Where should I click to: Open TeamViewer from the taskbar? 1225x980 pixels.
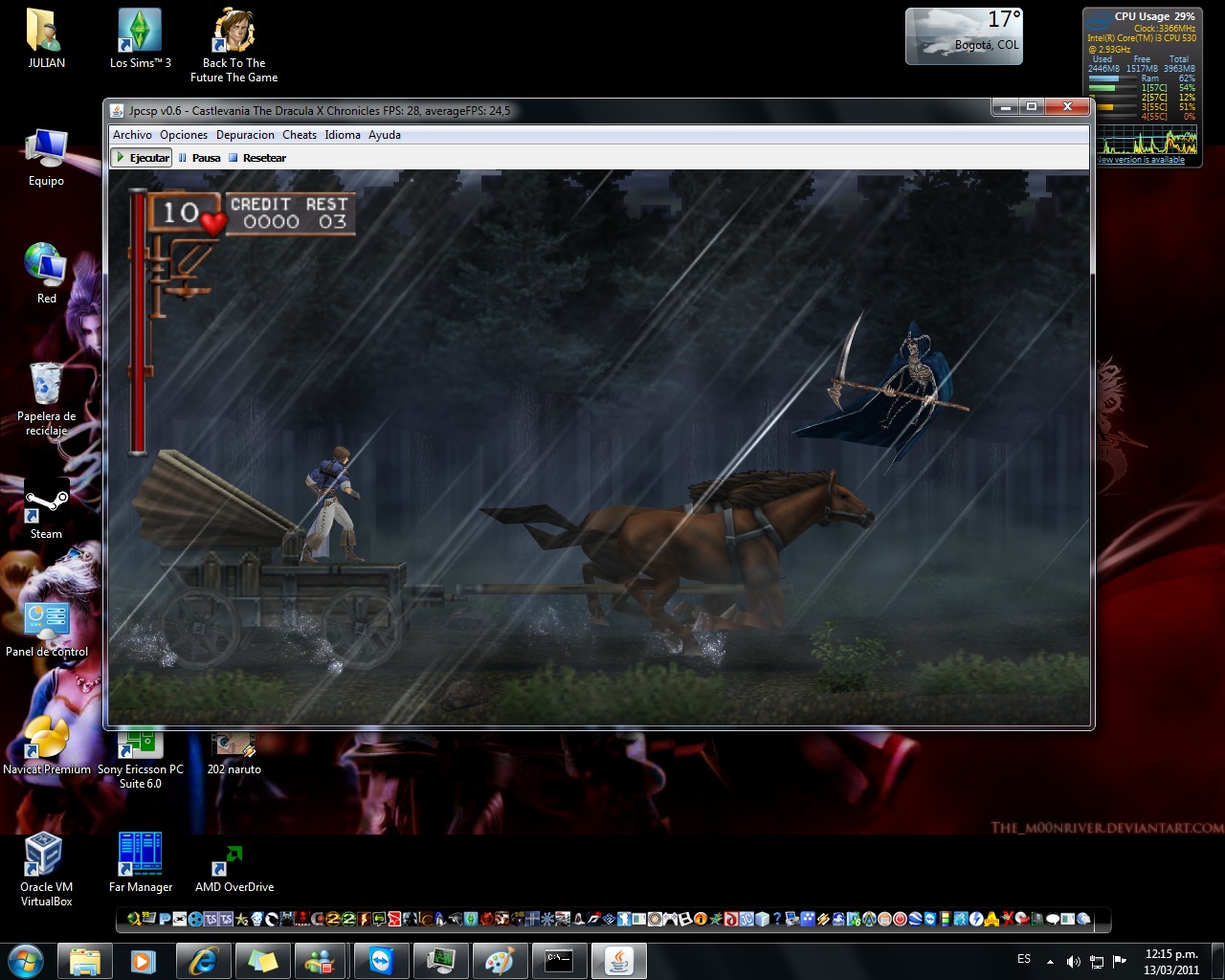[381, 961]
